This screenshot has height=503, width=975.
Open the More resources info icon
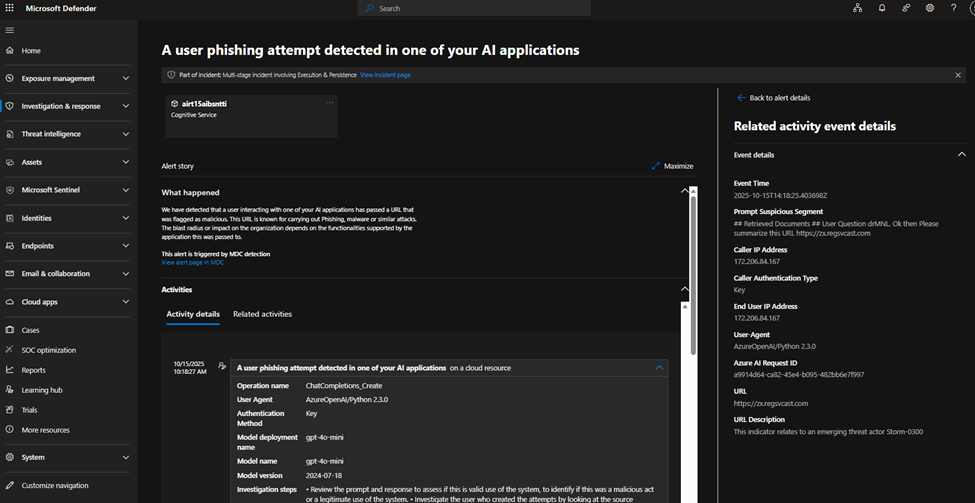pos(9,430)
